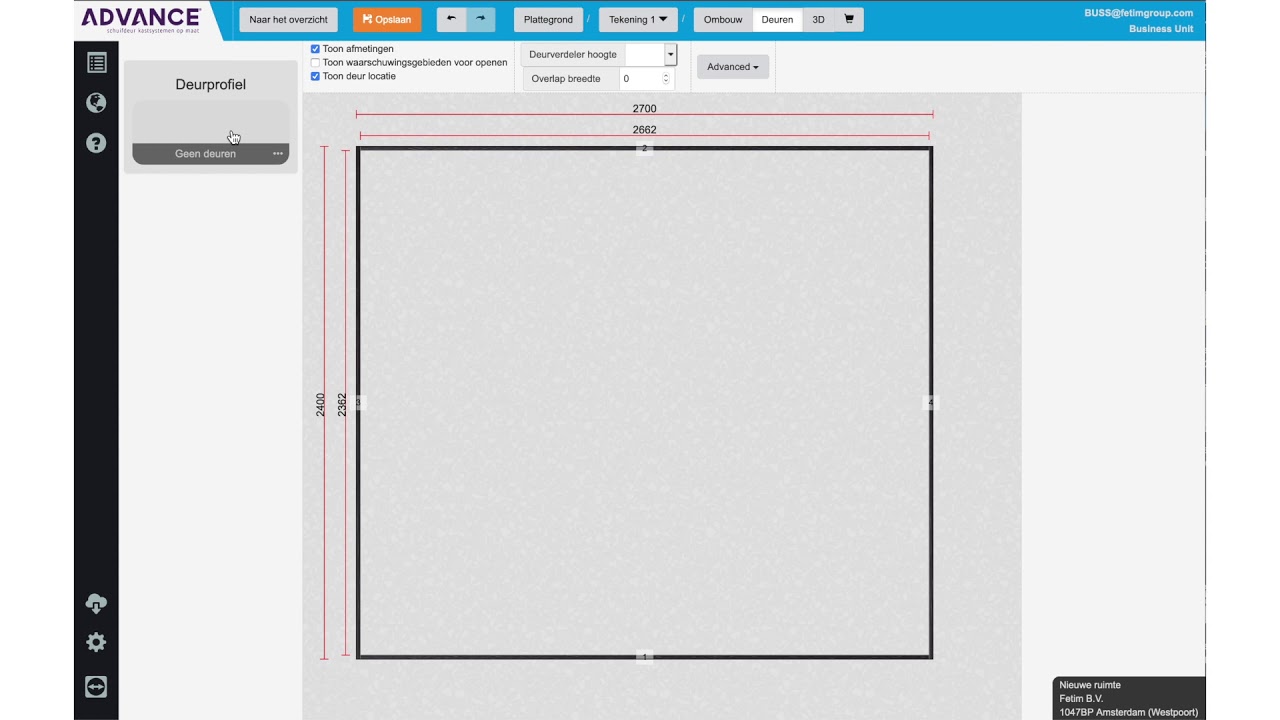Click the Nieuwe ruimte info text
The height and width of the screenshot is (720, 1280).
click(1090, 685)
